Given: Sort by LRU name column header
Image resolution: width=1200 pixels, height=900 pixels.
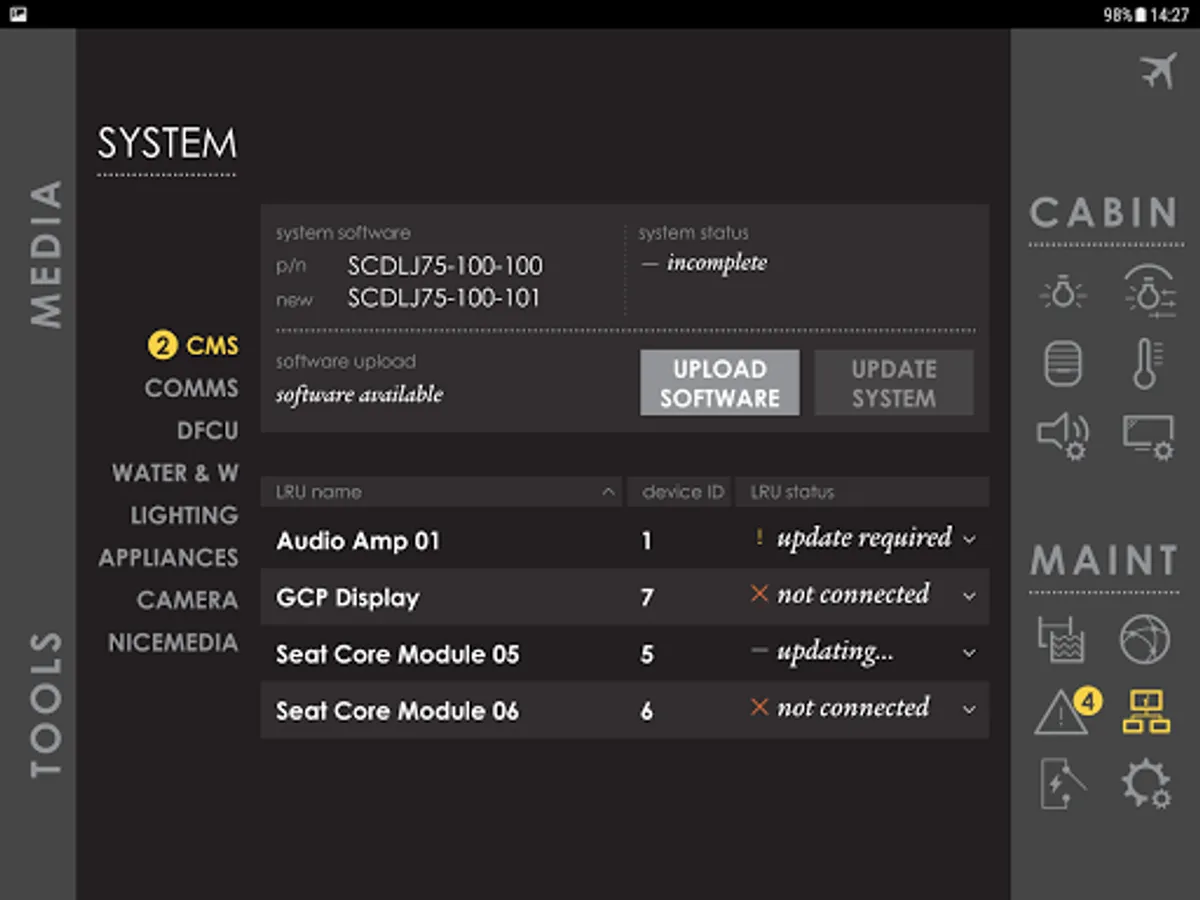Looking at the screenshot, I should coord(440,491).
